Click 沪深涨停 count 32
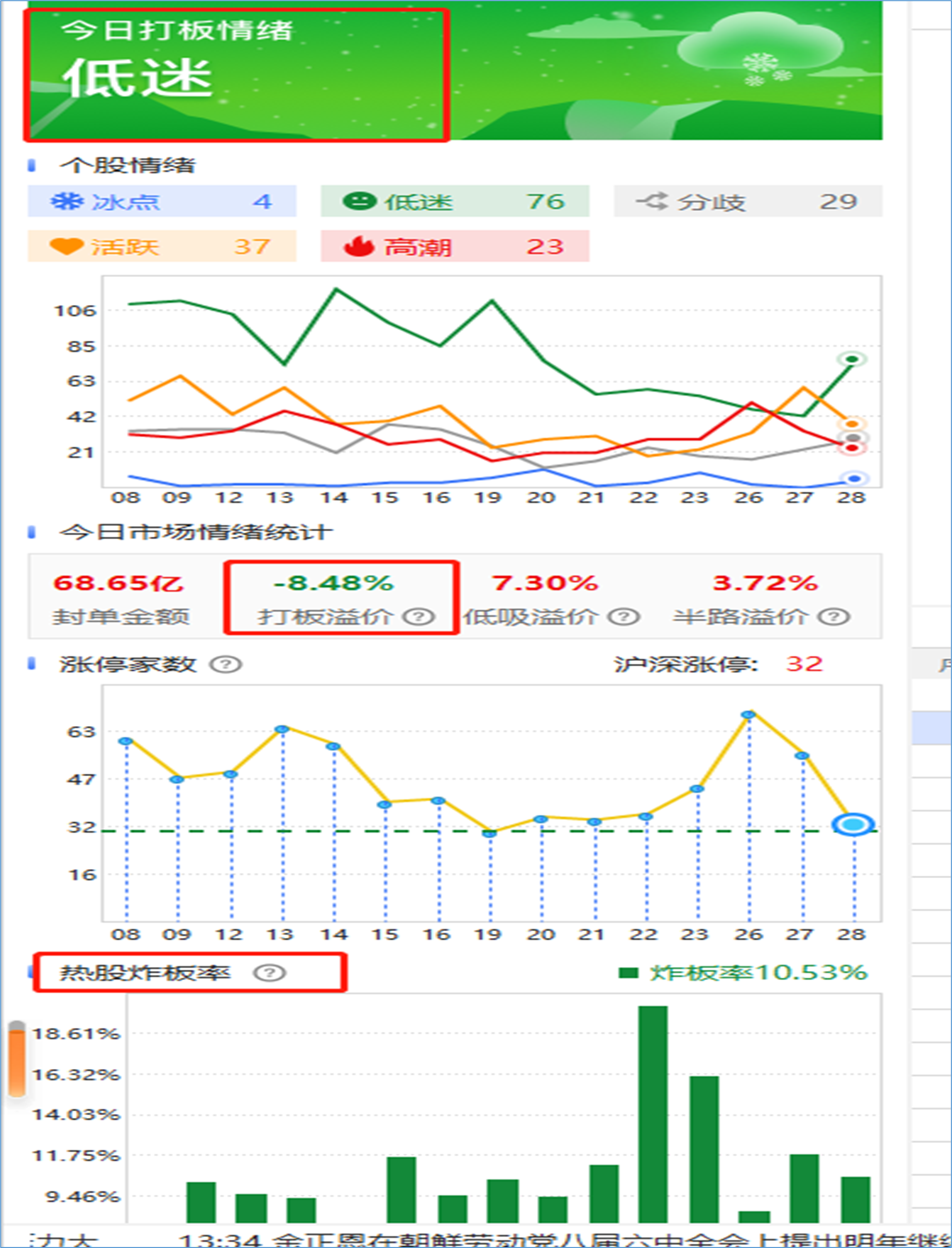 click(804, 664)
